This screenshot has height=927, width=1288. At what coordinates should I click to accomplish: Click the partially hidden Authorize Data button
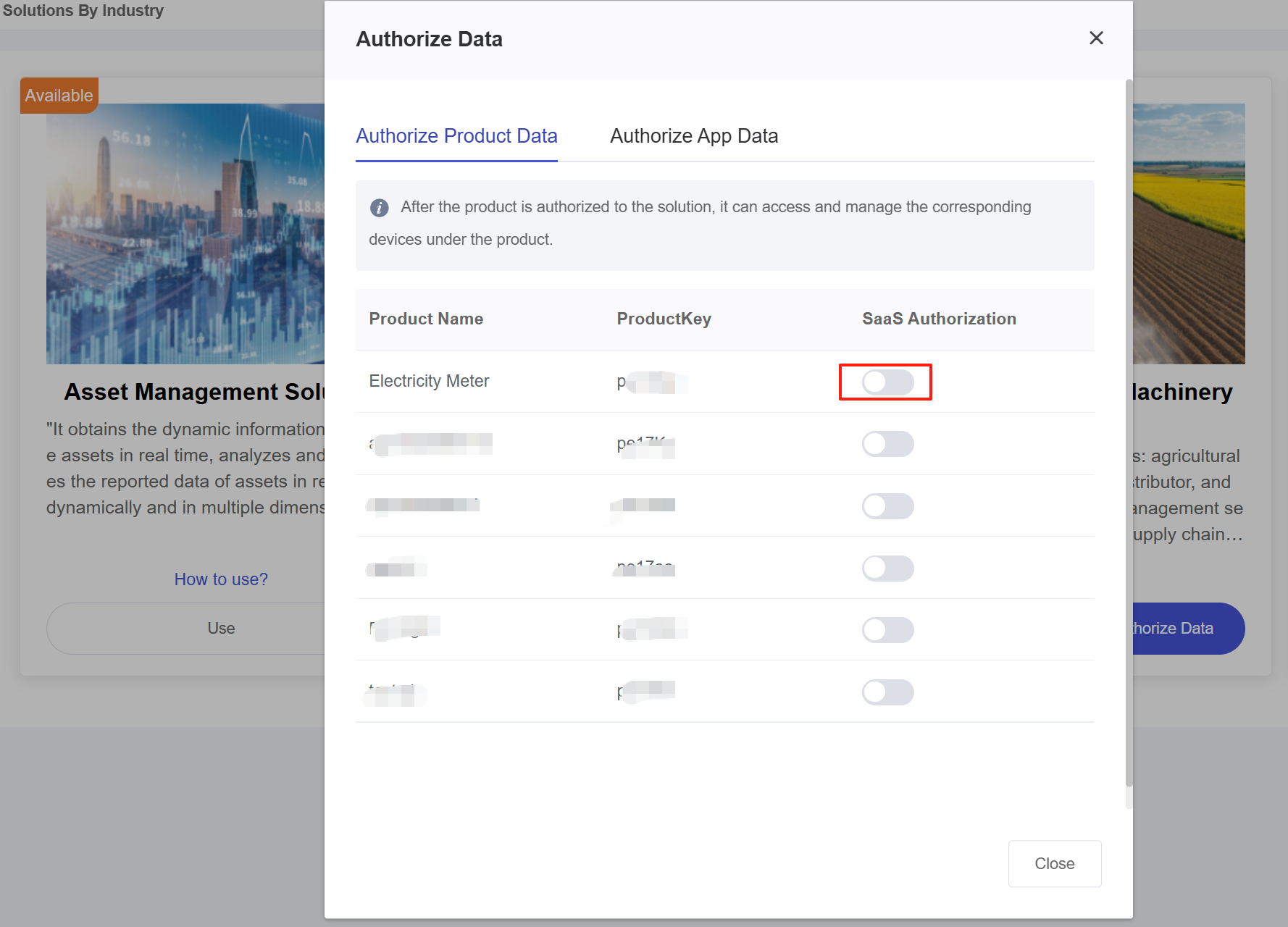pyautogui.click(x=1188, y=629)
